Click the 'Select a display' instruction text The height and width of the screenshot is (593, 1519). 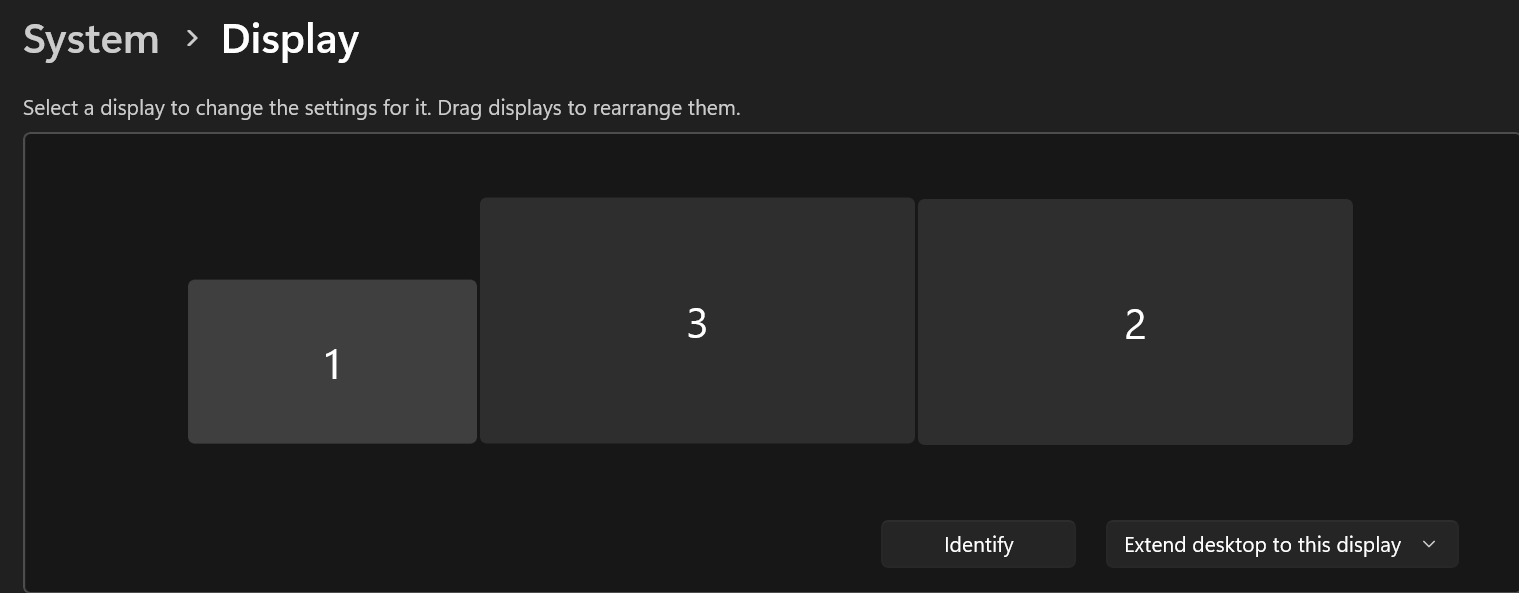381,108
